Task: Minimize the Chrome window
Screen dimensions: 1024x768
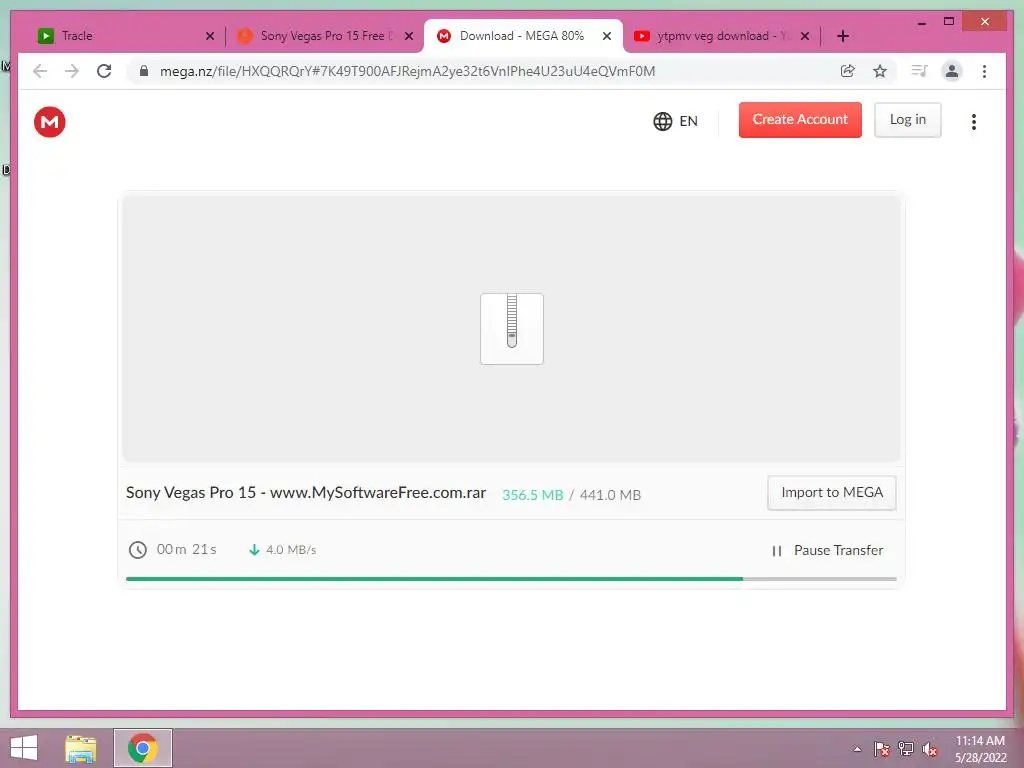Action: [x=921, y=22]
